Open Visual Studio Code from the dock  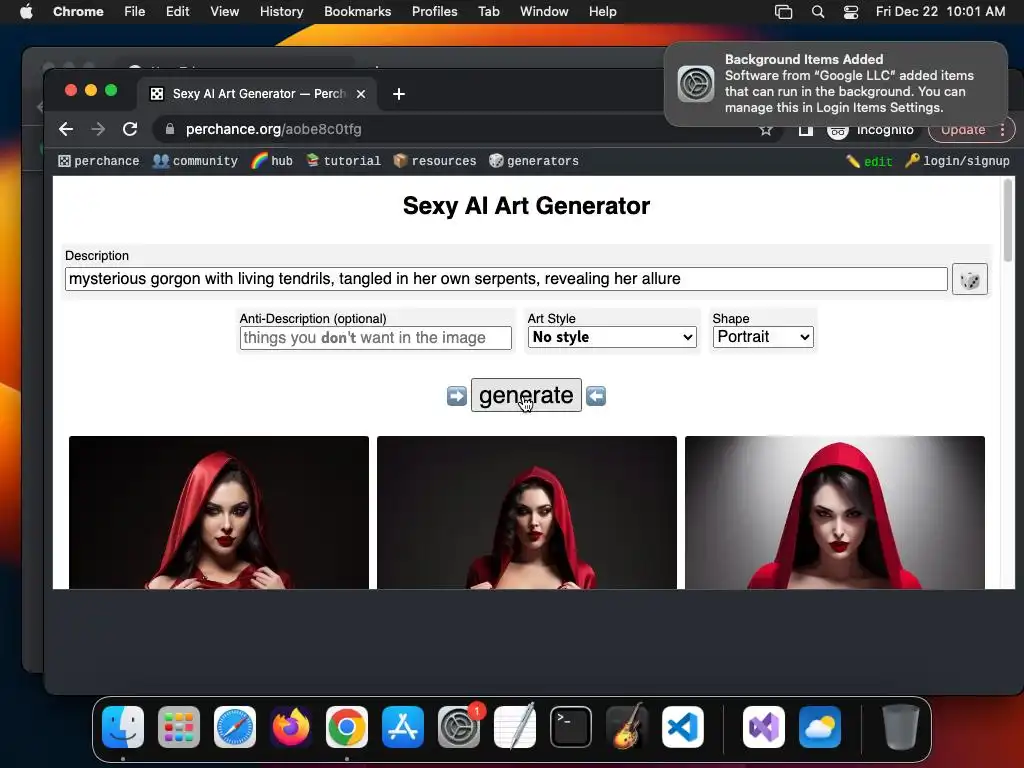[x=682, y=727]
